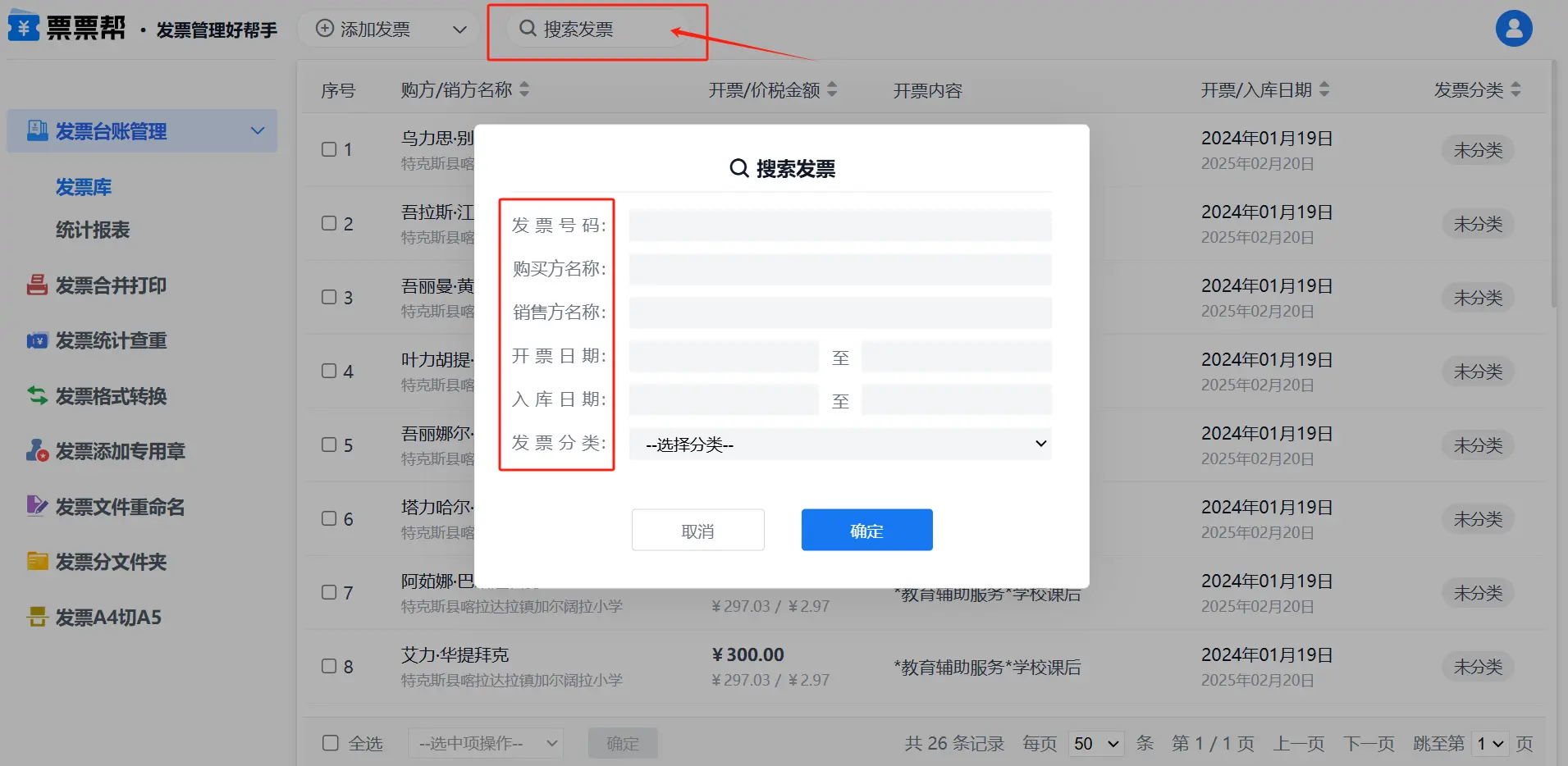Cancel the search dialog with 取消
This screenshot has height=766, width=1568.
tap(697, 531)
